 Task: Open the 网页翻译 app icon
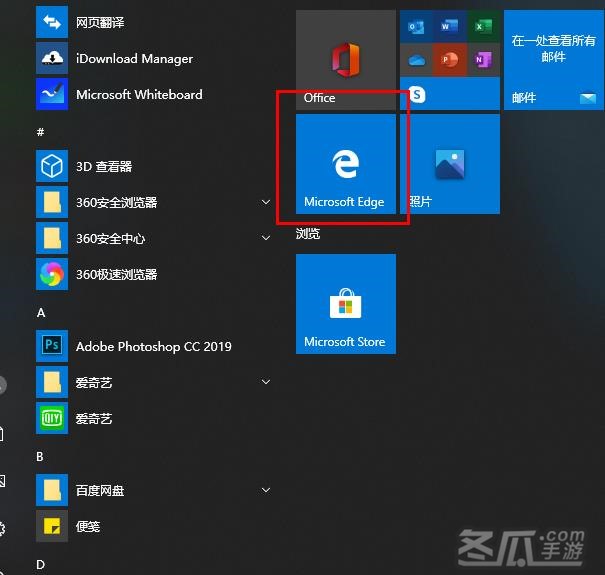[x=52, y=22]
